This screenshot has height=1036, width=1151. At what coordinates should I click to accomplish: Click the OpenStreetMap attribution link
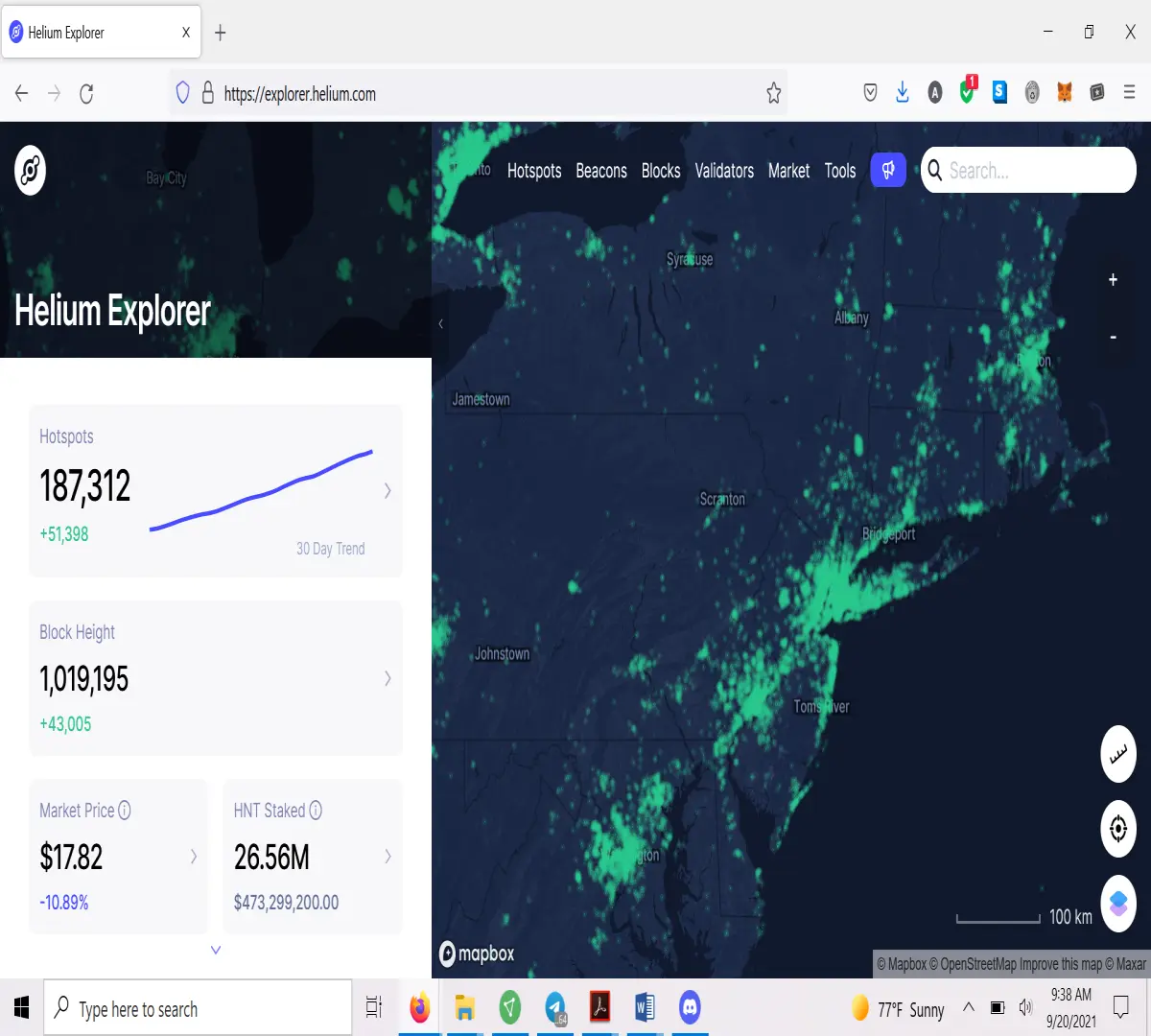(x=973, y=964)
